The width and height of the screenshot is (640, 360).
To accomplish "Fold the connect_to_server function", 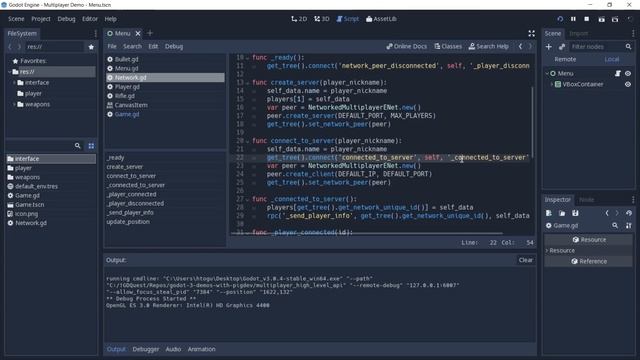I will click(x=247, y=141).
